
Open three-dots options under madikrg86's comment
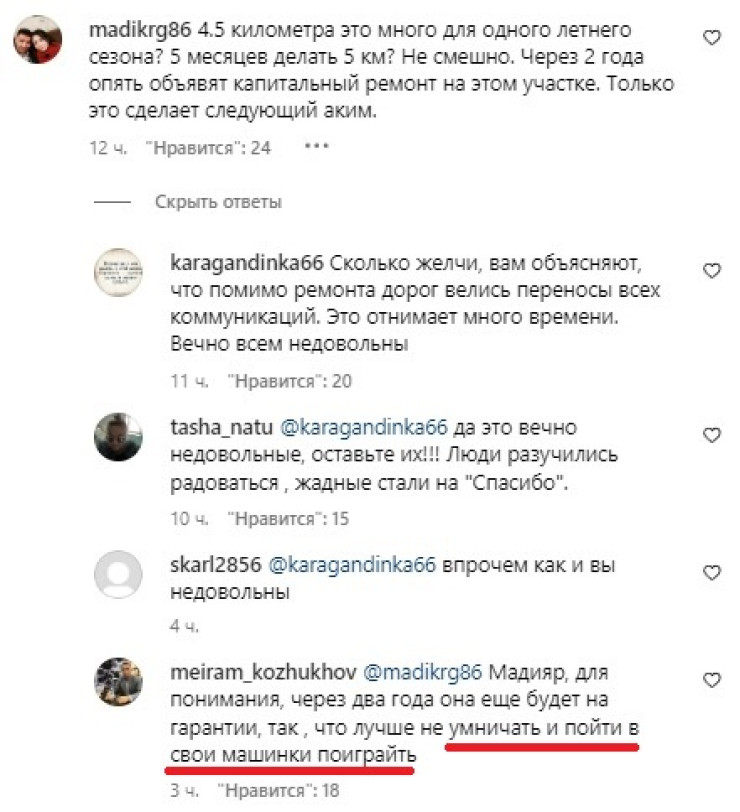pos(316,147)
